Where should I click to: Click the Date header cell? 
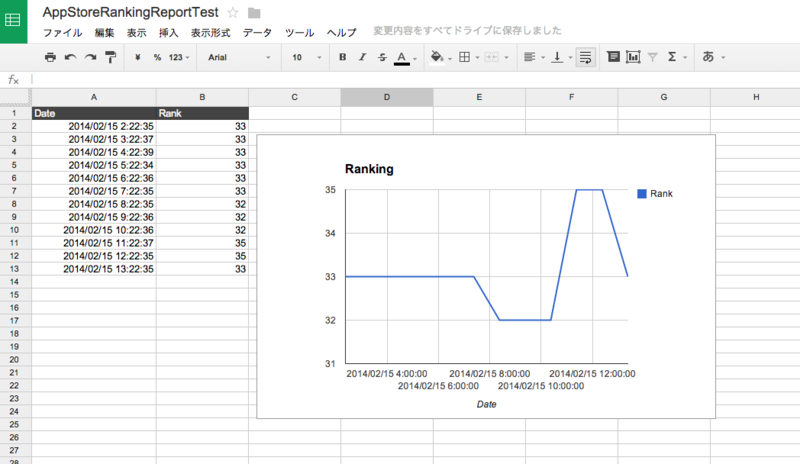94,113
